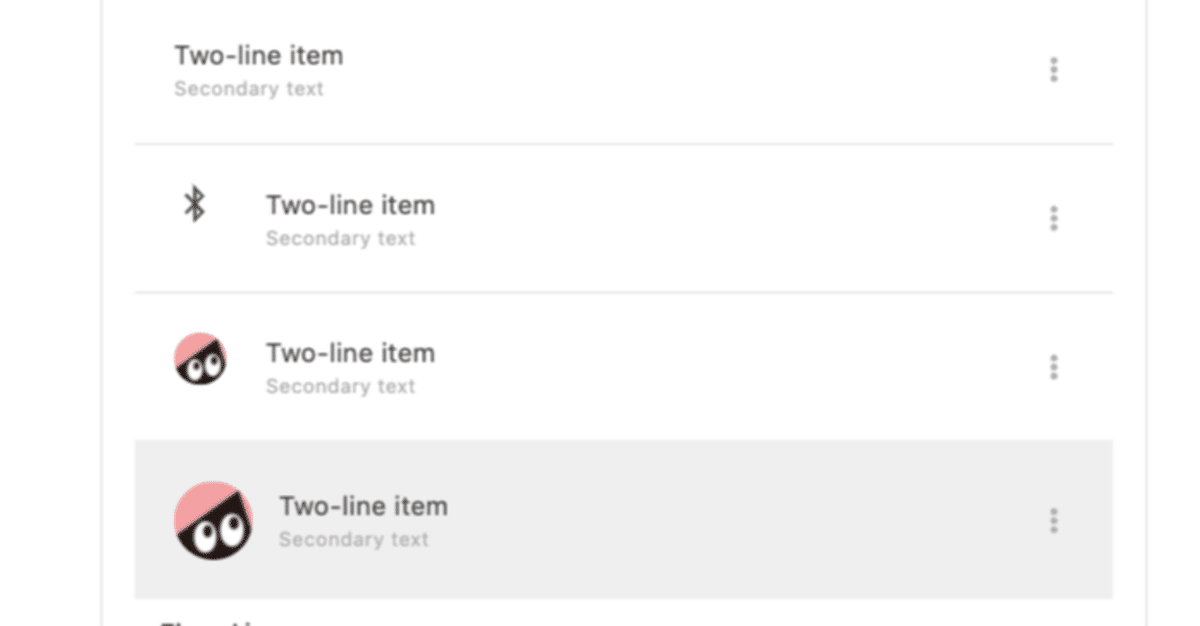Select the "Two-line item" title in the icon-less row

tap(259, 56)
